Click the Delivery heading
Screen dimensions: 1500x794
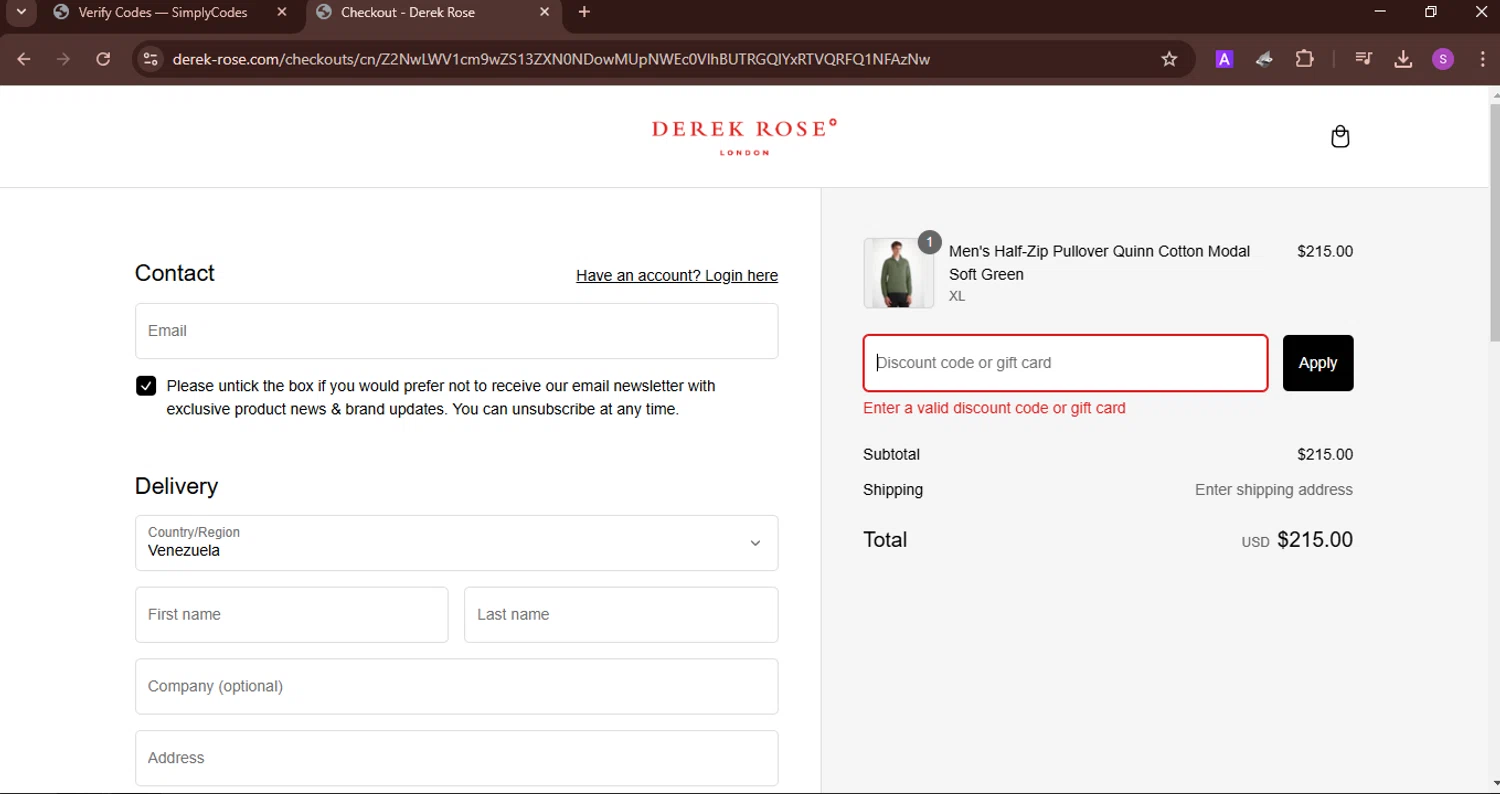point(176,486)
